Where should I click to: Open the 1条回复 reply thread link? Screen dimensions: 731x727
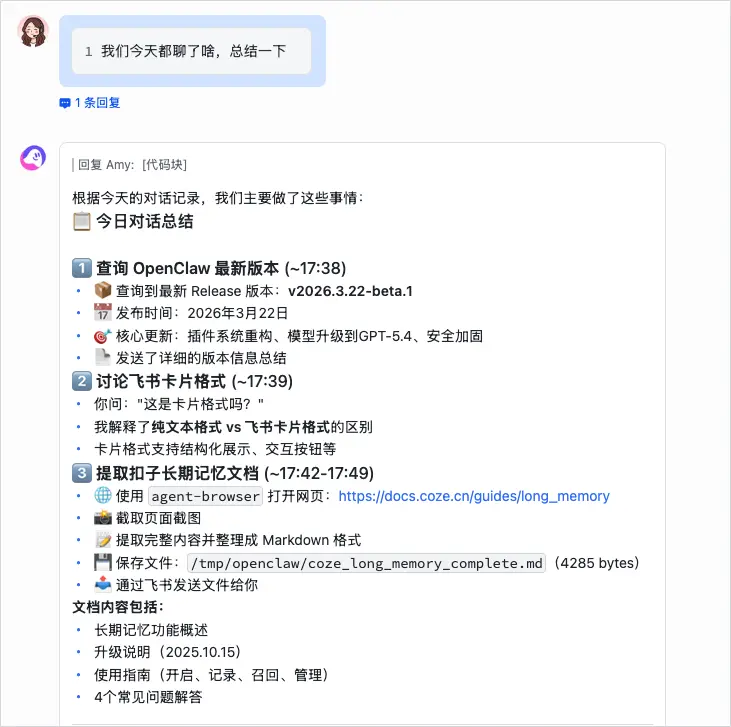[x=97, y=103]
